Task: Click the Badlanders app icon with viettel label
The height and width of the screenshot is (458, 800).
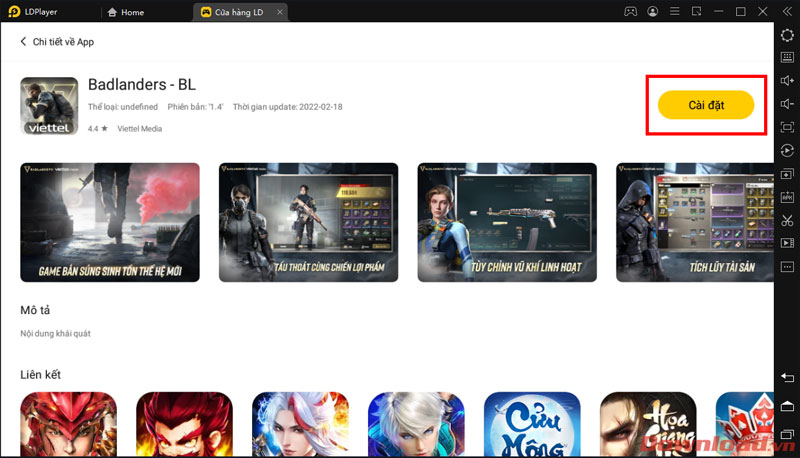Action: coord(49,106)
